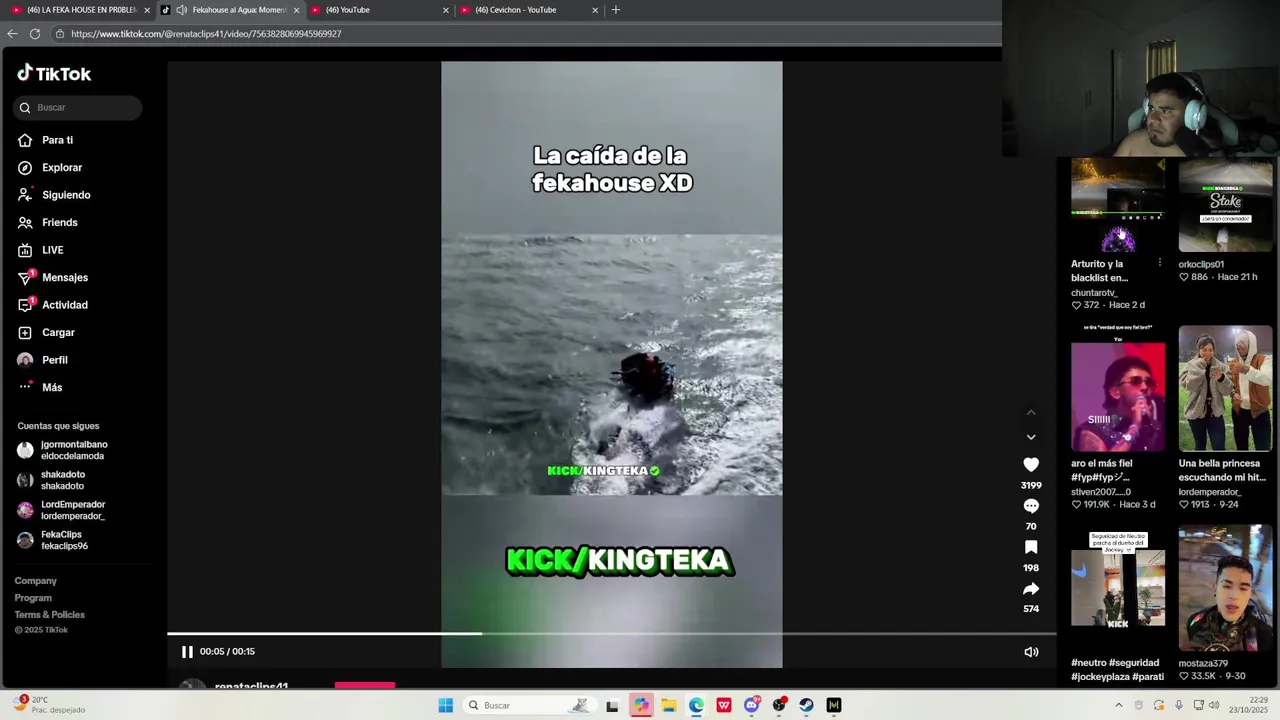The image size is (1280, 720).
Task: Go back in the browser
Action: (12, 34)
